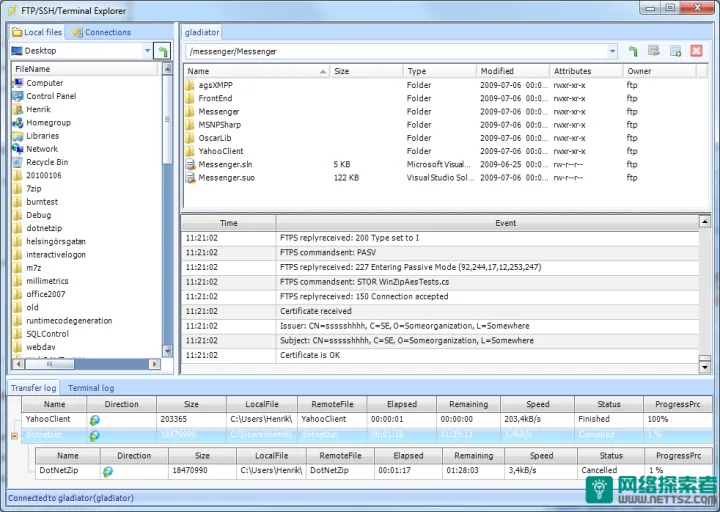Select the Computer icon in local files

coord(17,83)
